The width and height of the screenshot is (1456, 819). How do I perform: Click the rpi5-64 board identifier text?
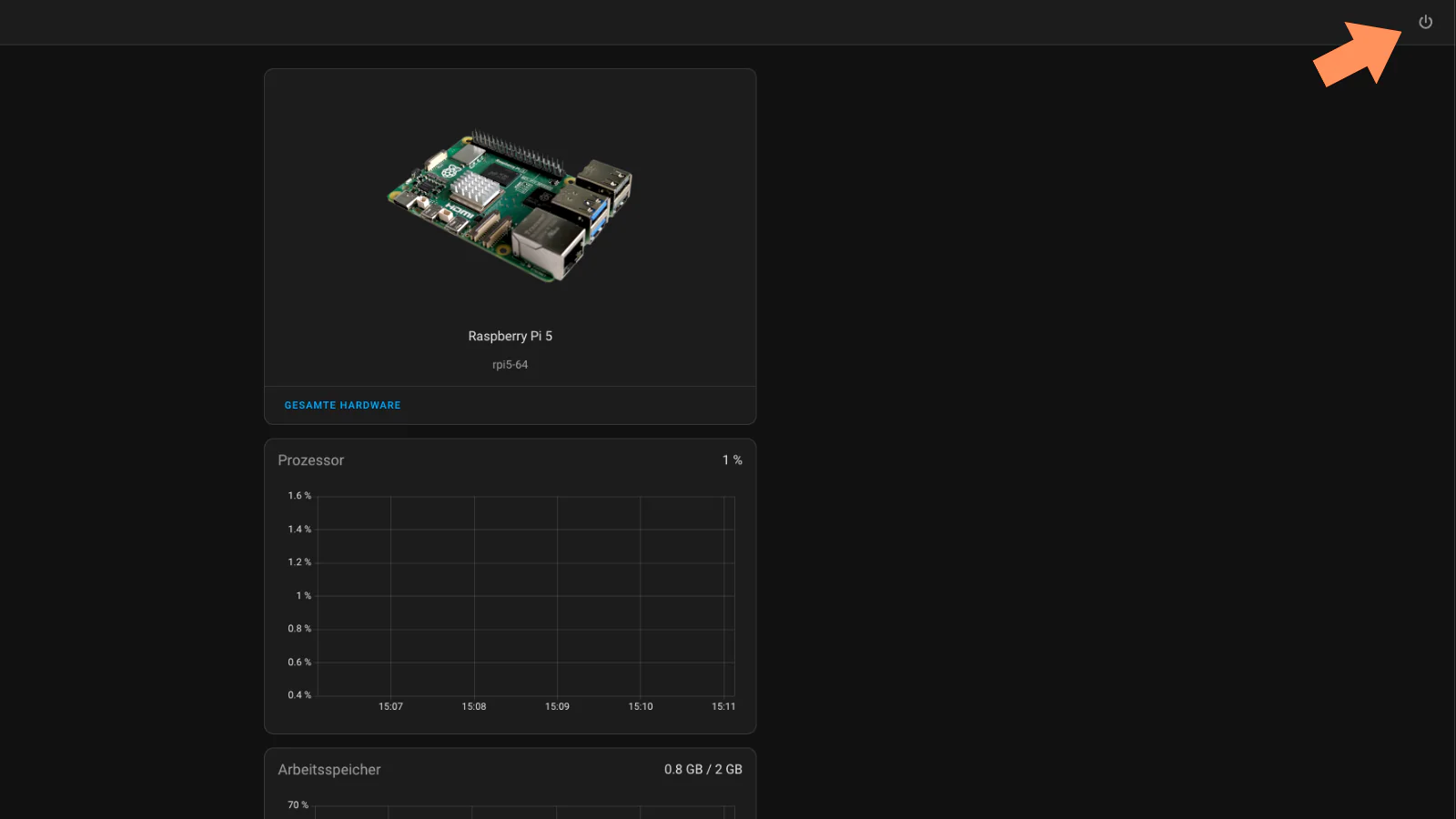click(510, 365)
